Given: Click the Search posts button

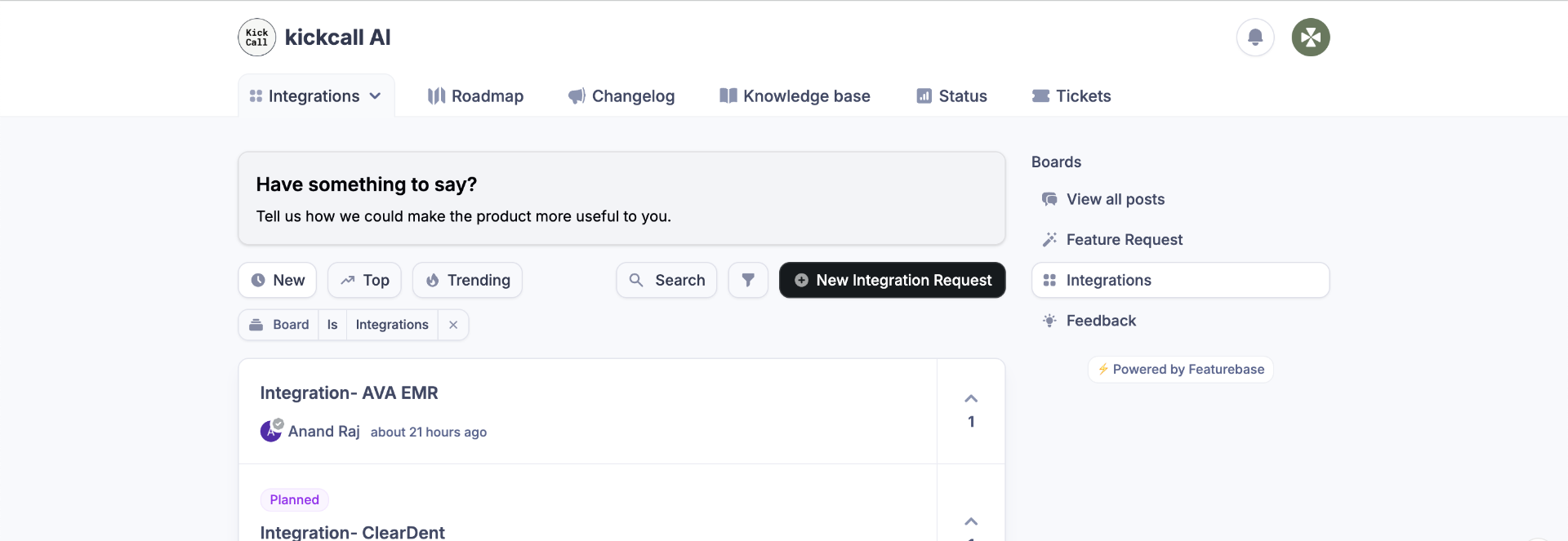Looking at the screenshot, I should click(666, 280).
